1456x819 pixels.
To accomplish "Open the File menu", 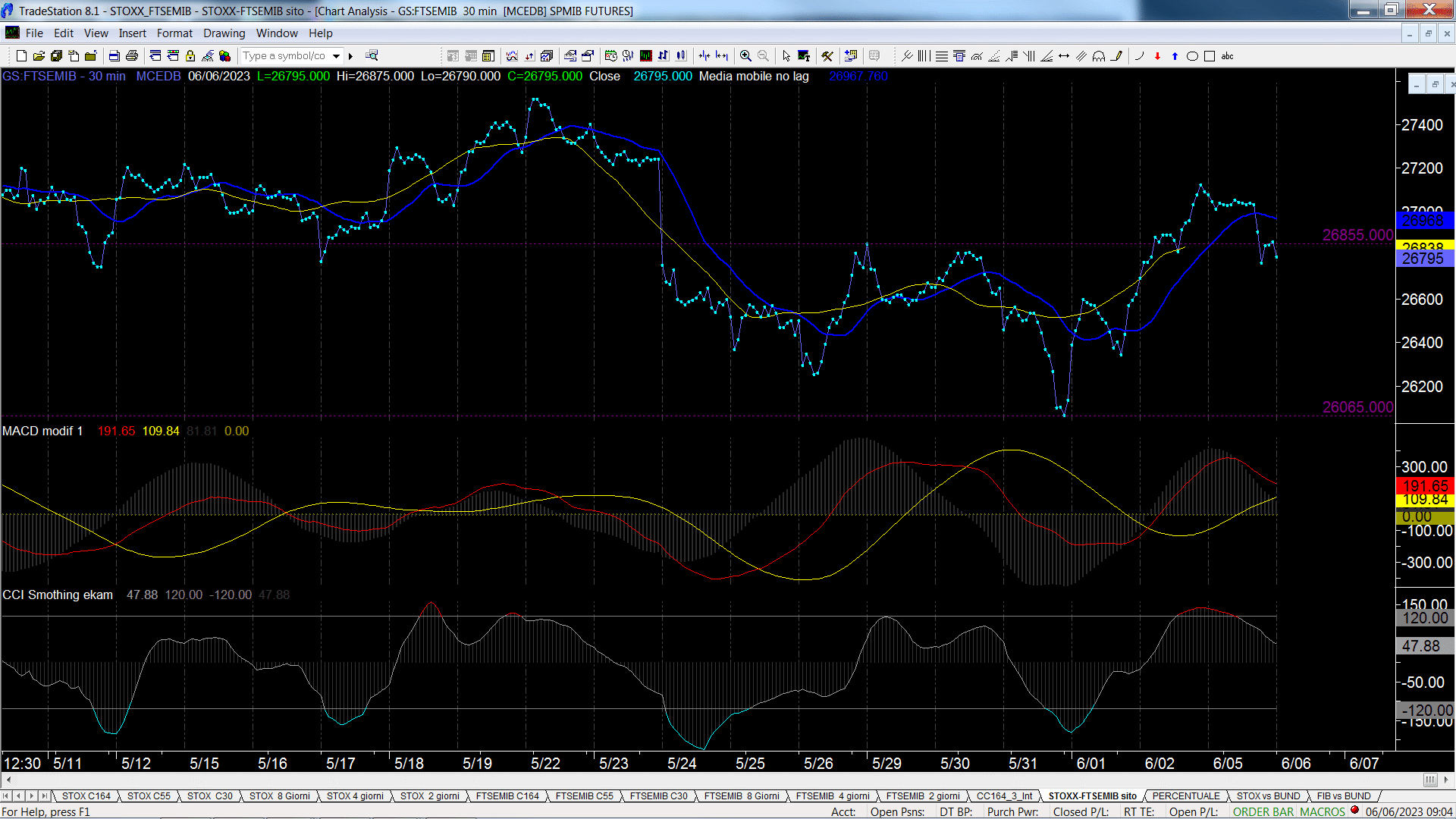I will pos(34,33).
